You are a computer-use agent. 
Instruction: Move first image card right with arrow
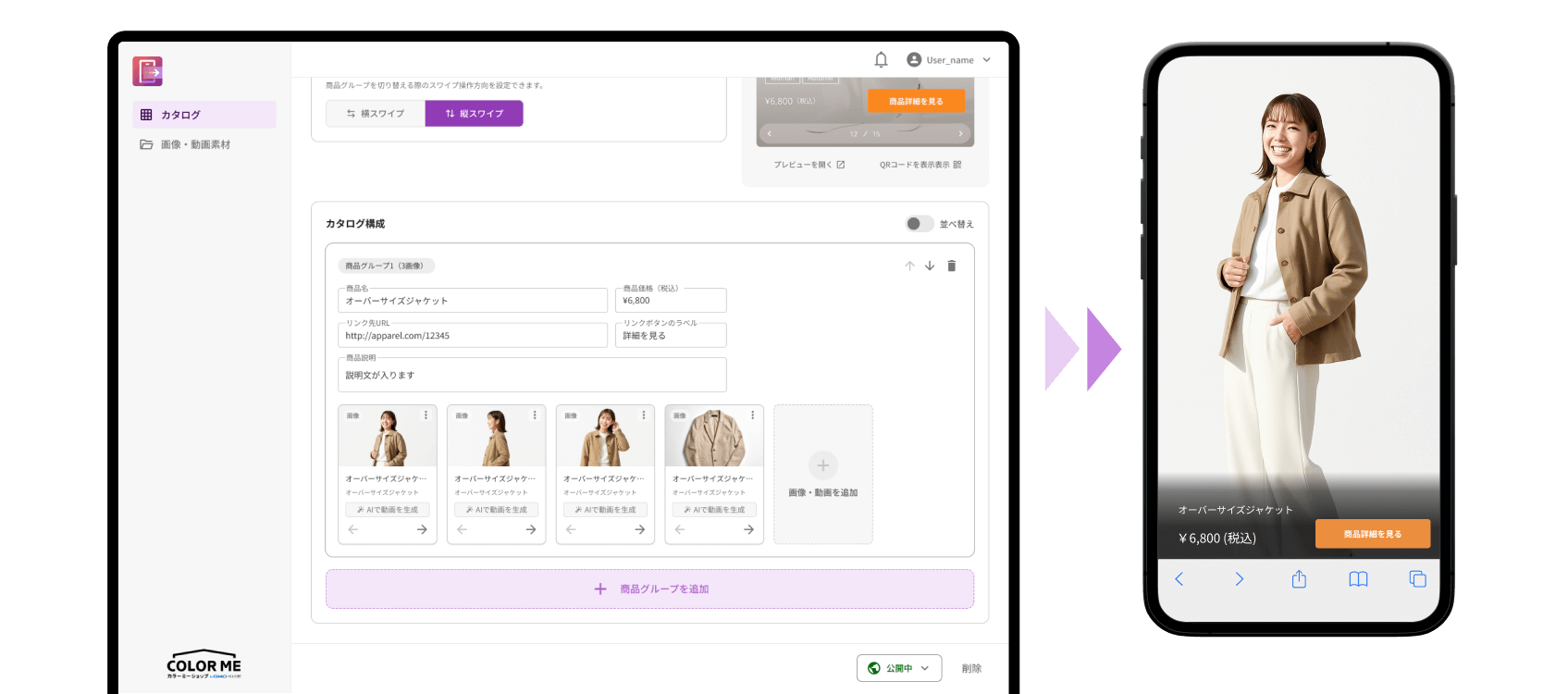(422, 530)
